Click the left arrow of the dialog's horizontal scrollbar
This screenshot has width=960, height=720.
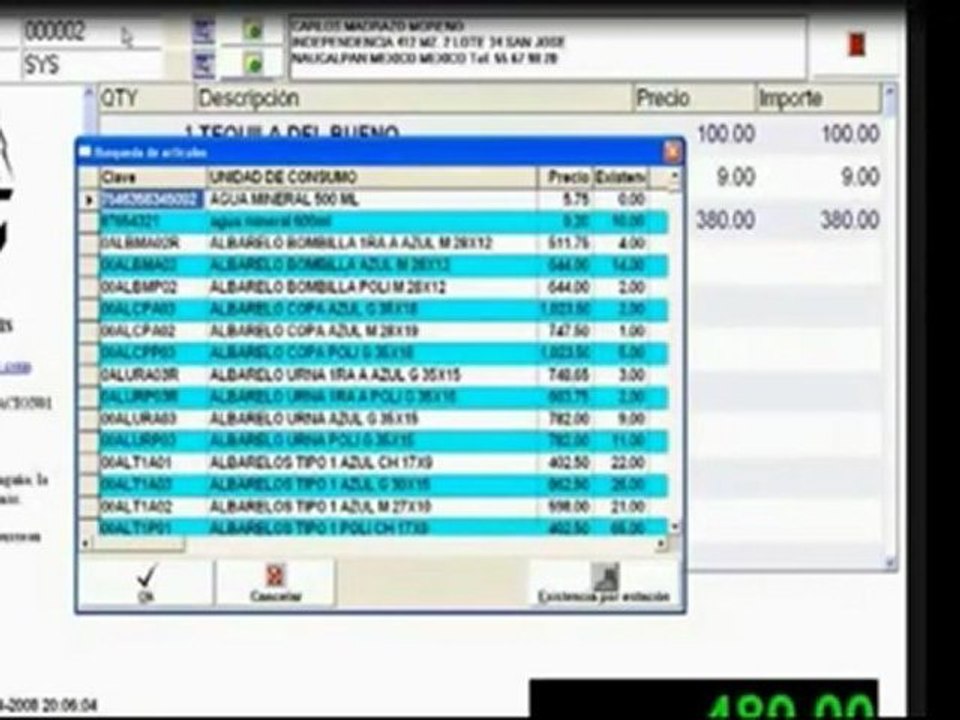85,543
